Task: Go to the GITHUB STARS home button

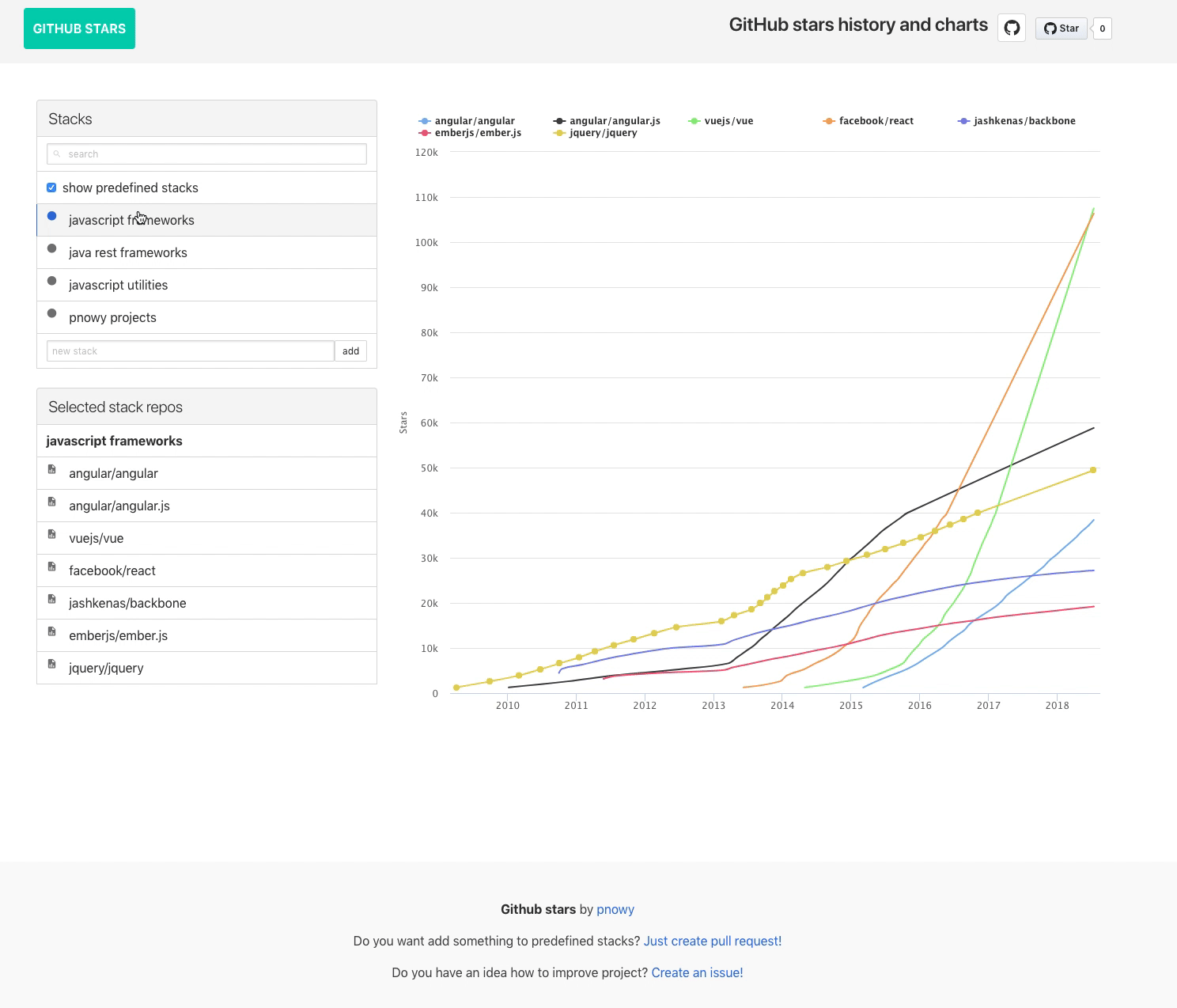Action: (x=79, y=28)
